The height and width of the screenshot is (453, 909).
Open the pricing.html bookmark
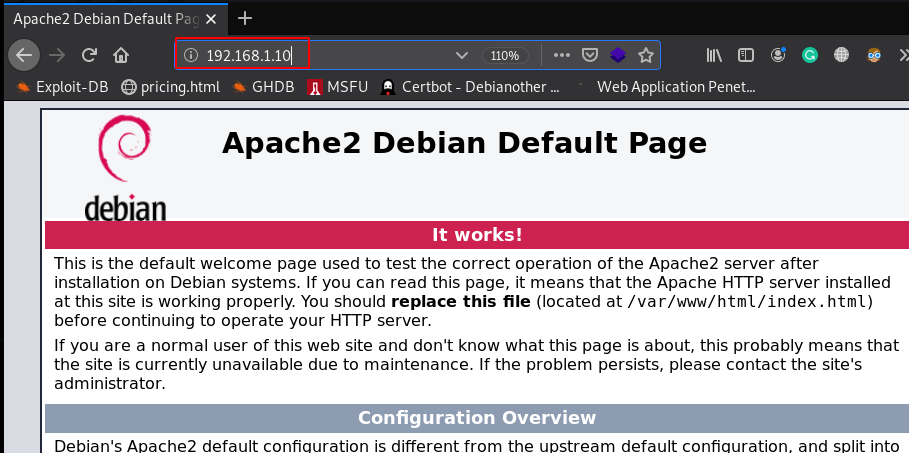(171, 87)
